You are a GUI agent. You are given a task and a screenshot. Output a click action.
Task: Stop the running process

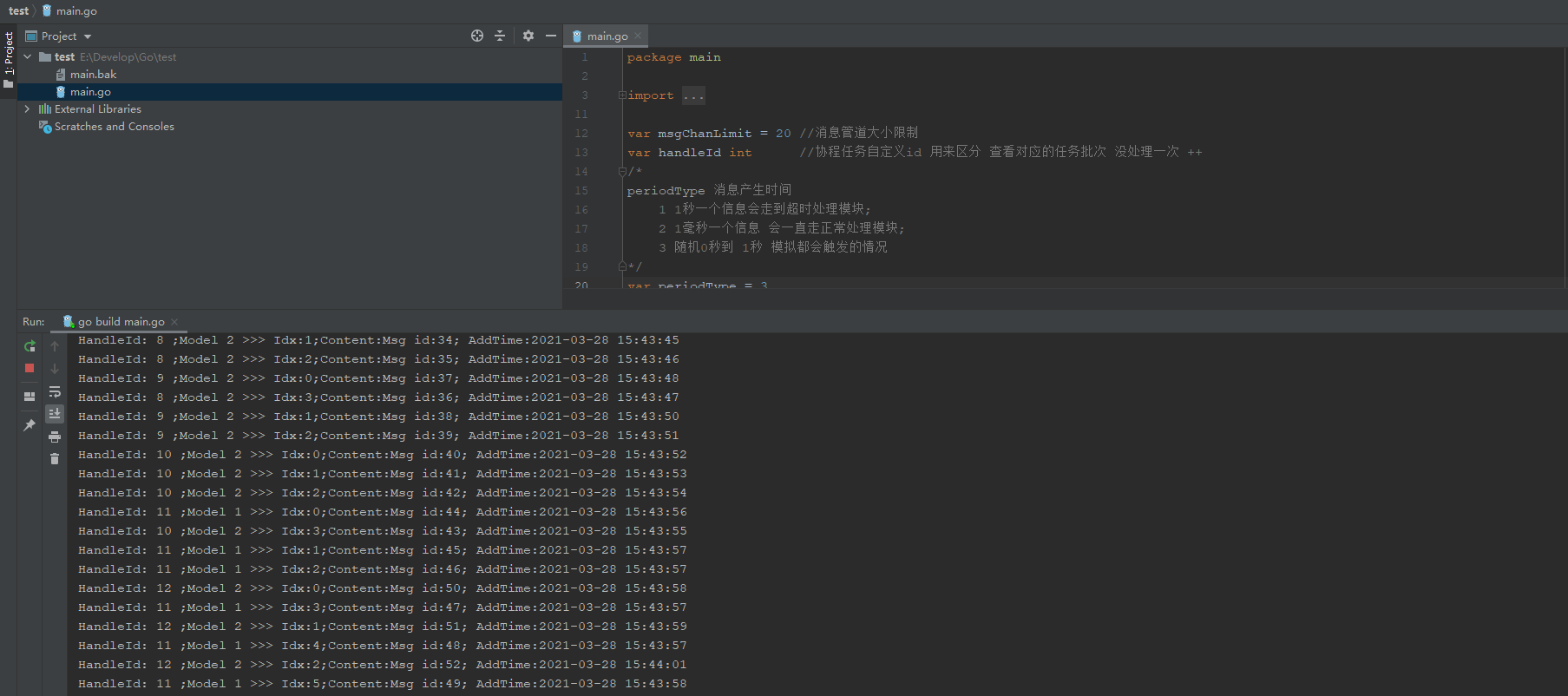coord(30,368)
